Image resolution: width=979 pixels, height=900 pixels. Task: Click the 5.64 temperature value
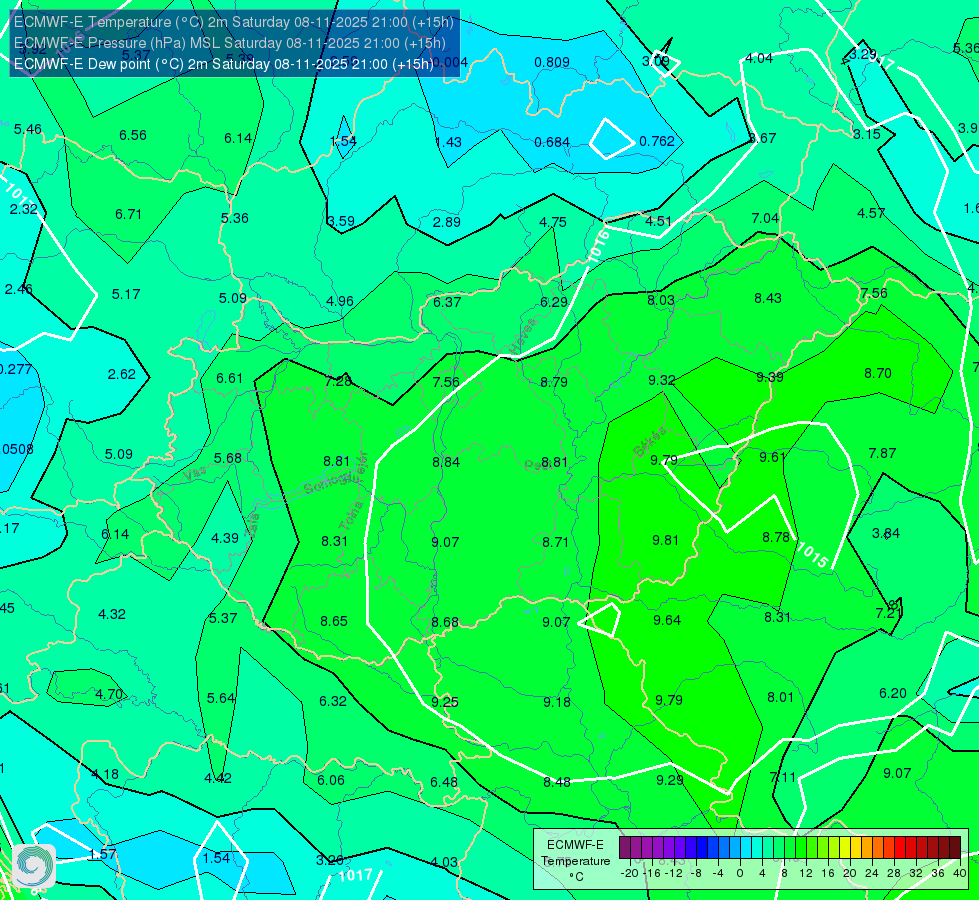tap(221, 698)
